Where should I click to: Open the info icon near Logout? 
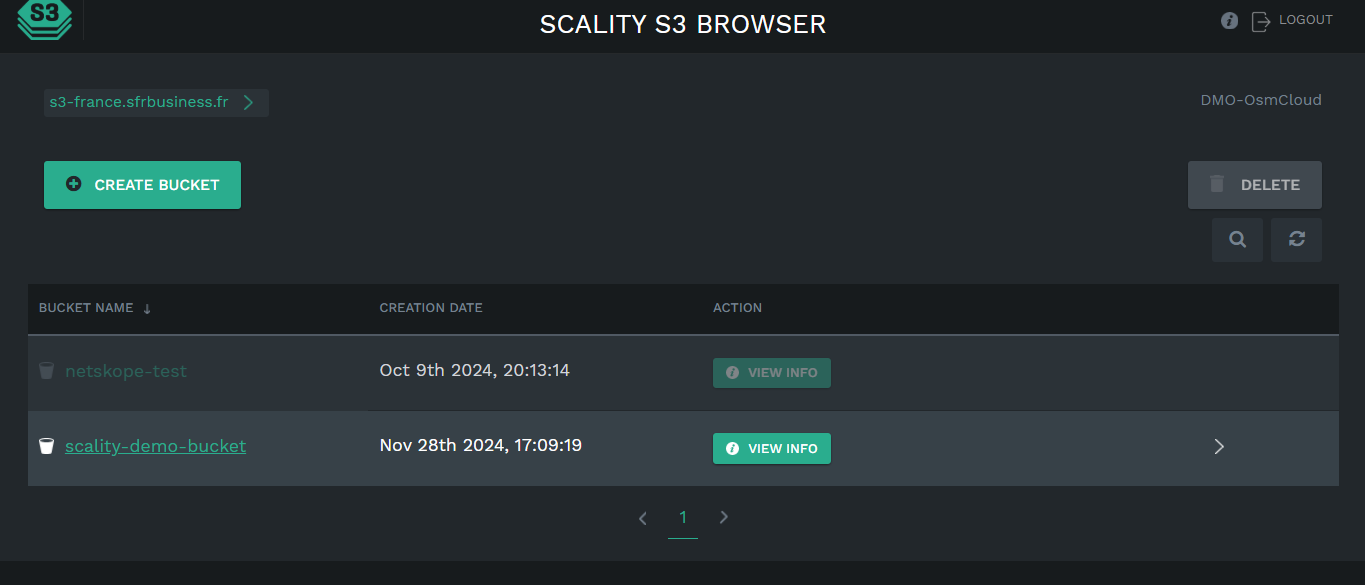coord(1230,20)
